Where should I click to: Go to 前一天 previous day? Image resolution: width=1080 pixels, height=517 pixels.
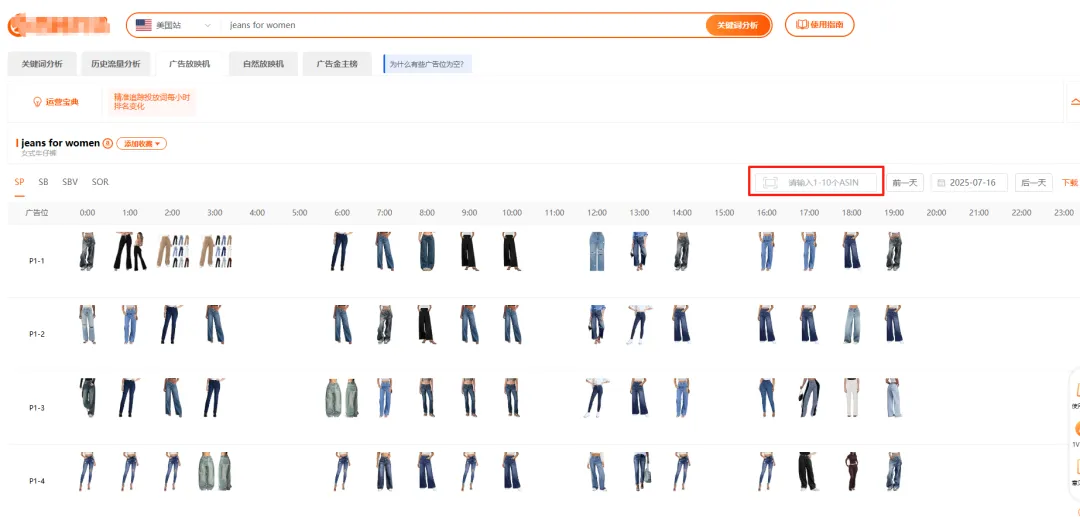pos(904,182)
